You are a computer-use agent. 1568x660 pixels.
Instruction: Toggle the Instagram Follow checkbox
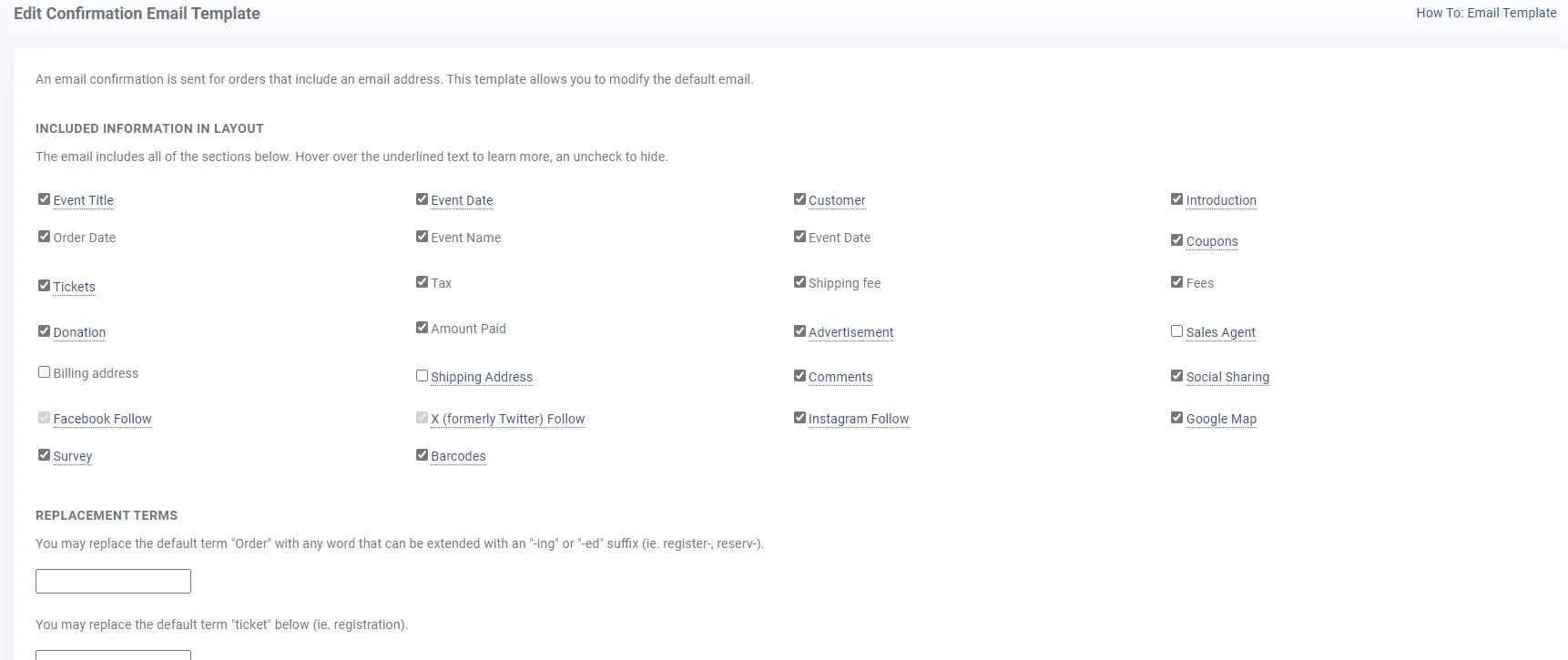[799, 418]
